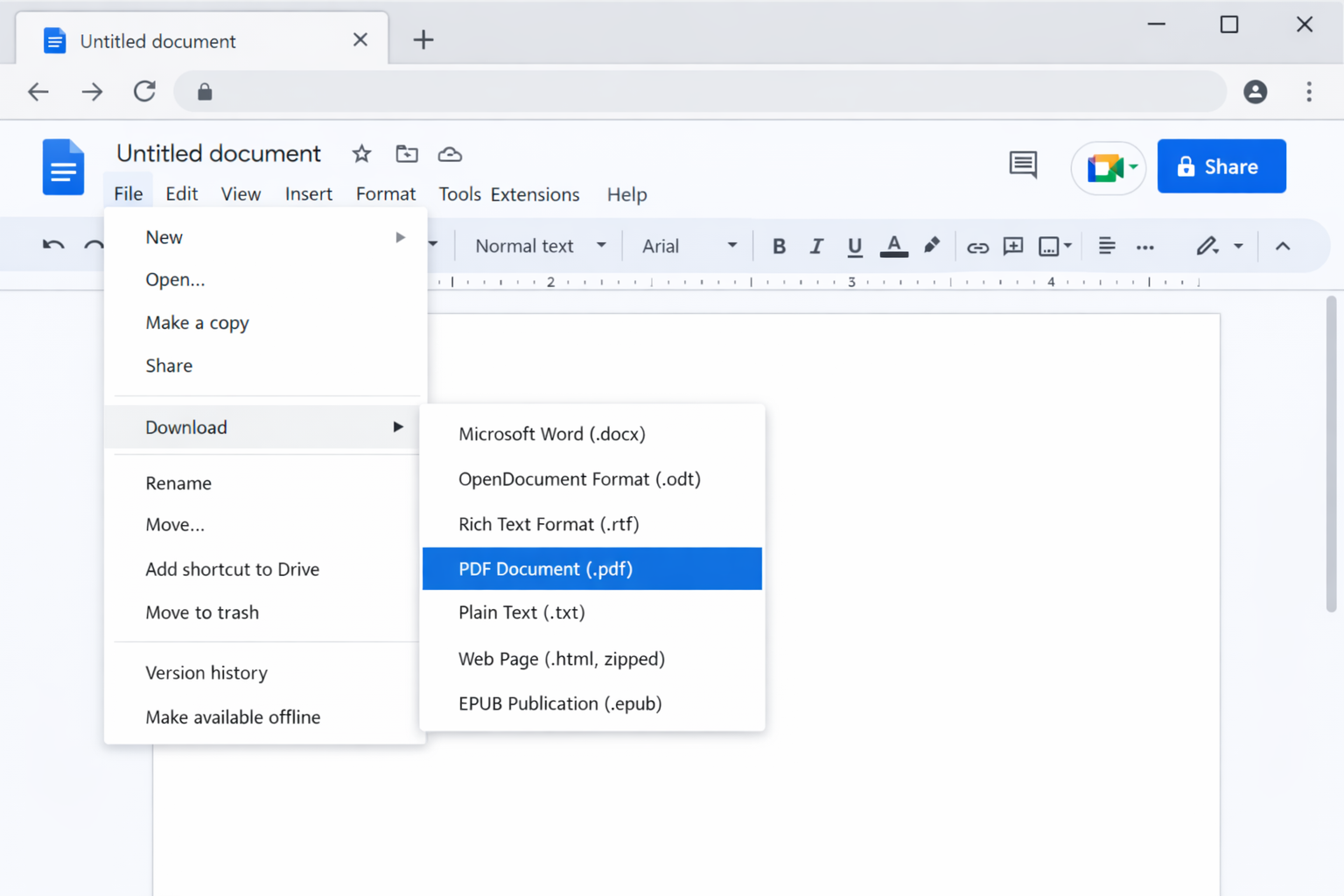Click the Add comment icon

coord(1013,247)
